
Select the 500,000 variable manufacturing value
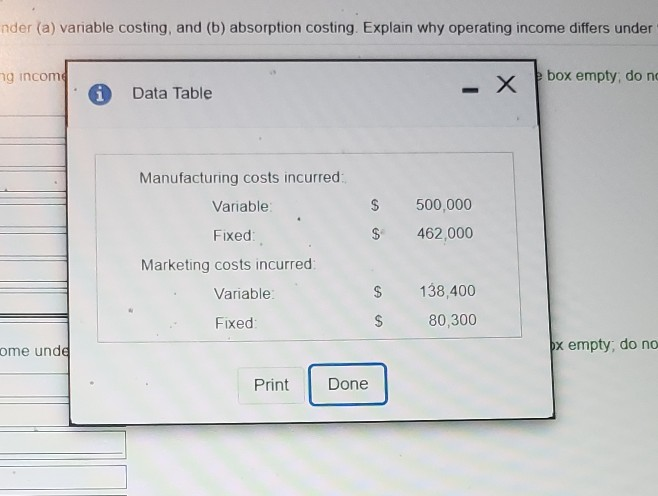(x=444, y=205)
